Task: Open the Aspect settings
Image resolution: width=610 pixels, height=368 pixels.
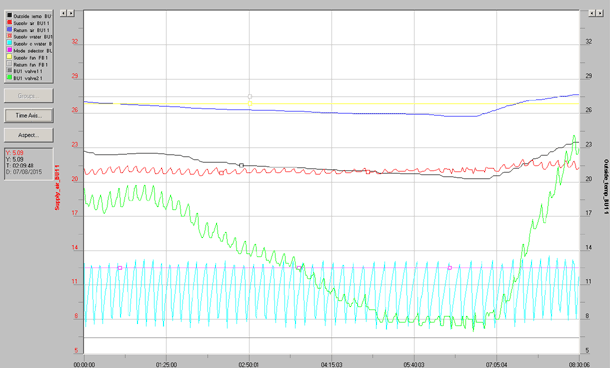Action: tap(28, 135)
